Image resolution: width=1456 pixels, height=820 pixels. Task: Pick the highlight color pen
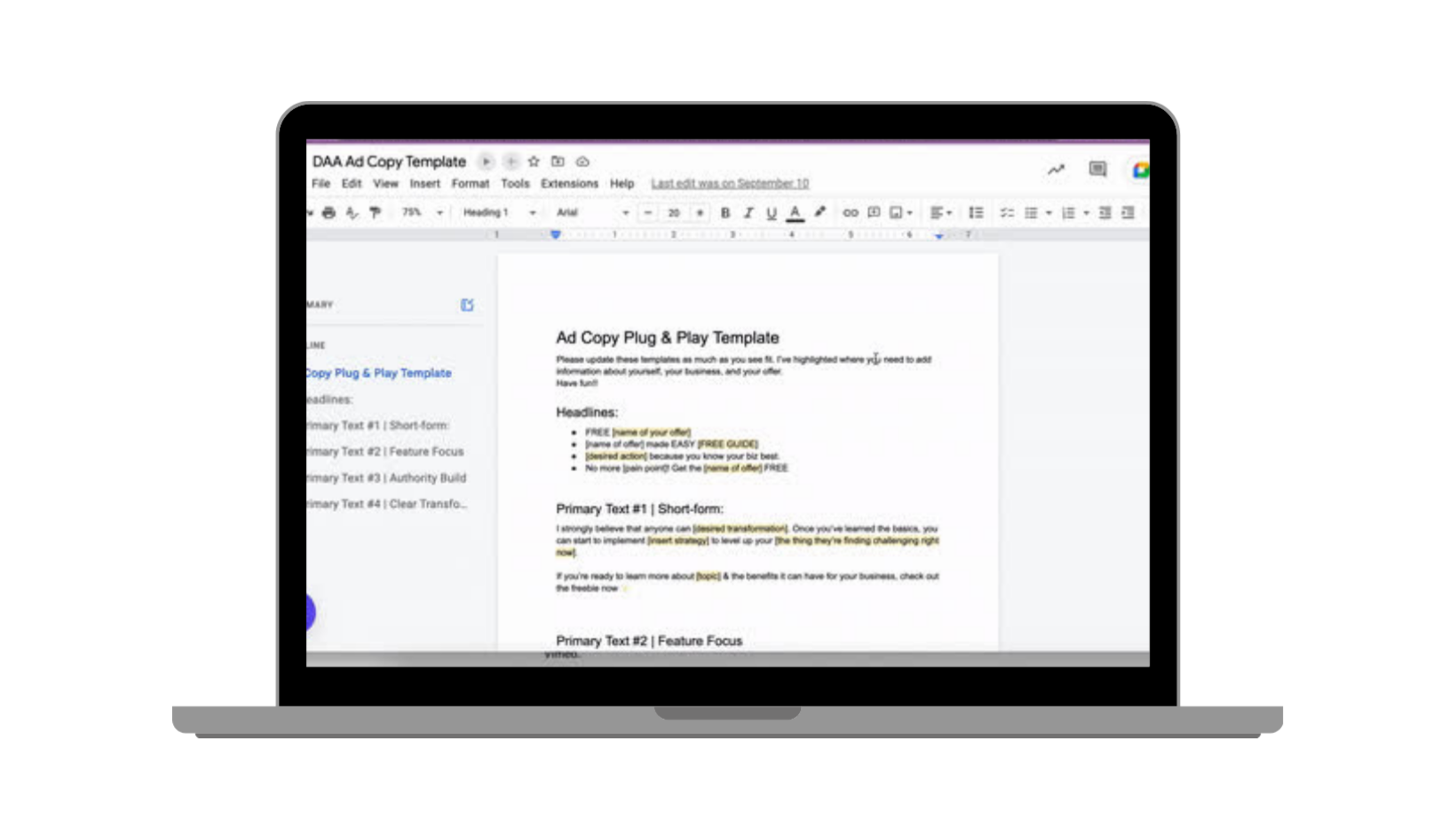click(819, 212)
